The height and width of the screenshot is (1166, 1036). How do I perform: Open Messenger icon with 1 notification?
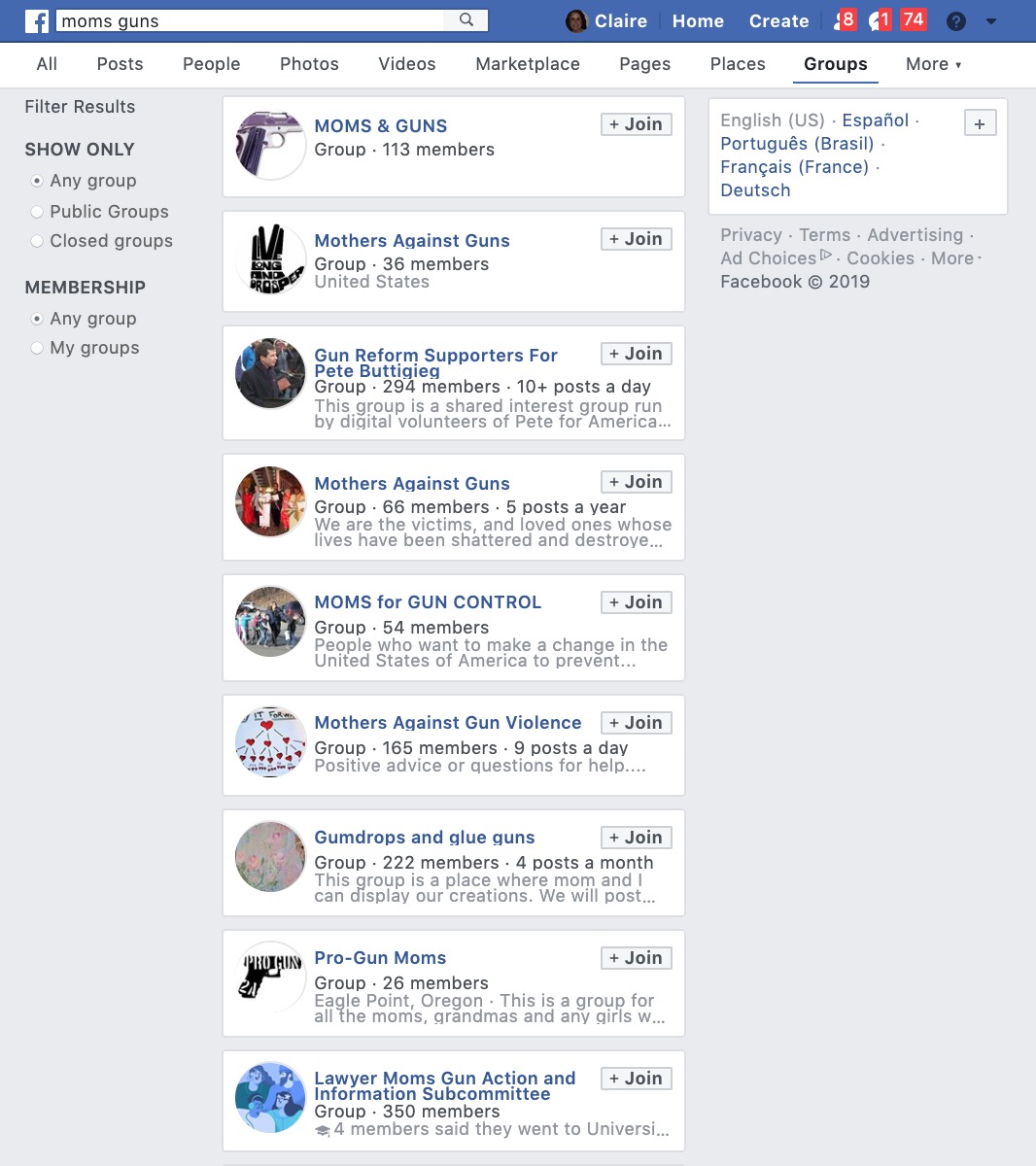click(880, 19)
